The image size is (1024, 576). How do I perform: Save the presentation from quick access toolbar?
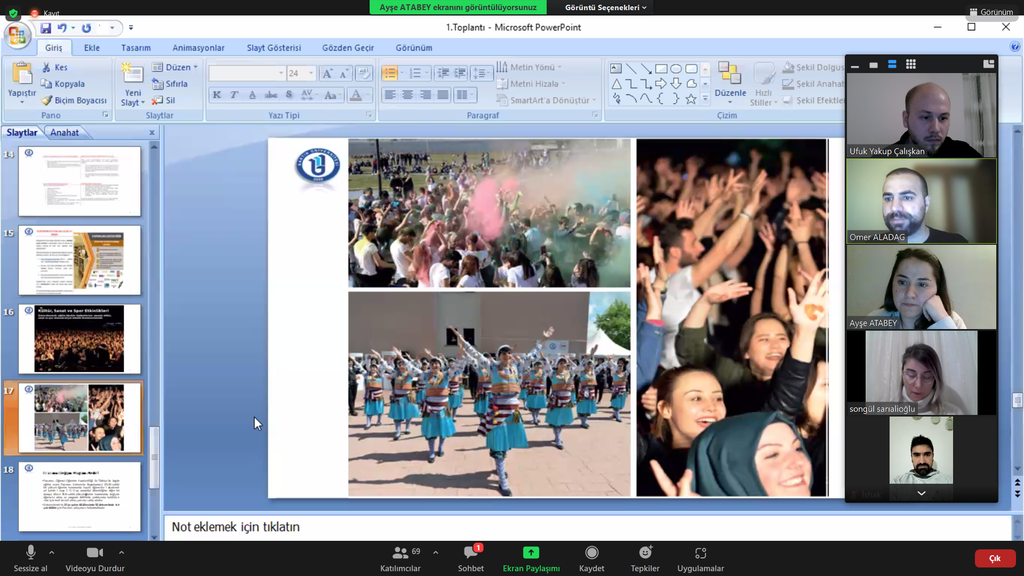point(45,28)
